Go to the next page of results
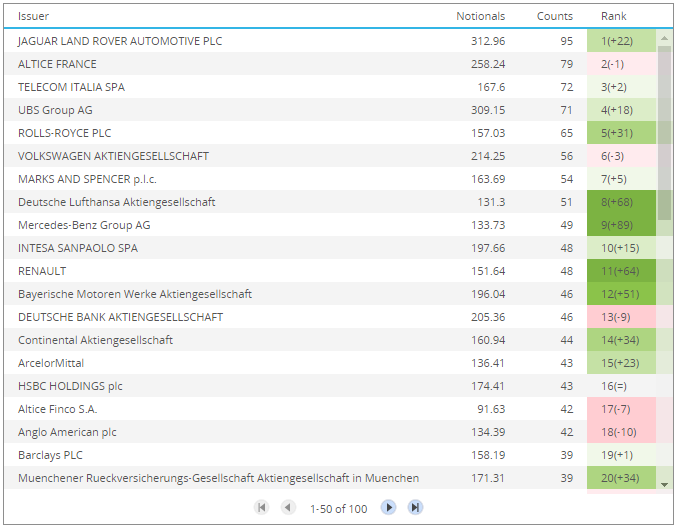Image resolution: width=678 pixels, height=529 pixels. tap(388, 507)
